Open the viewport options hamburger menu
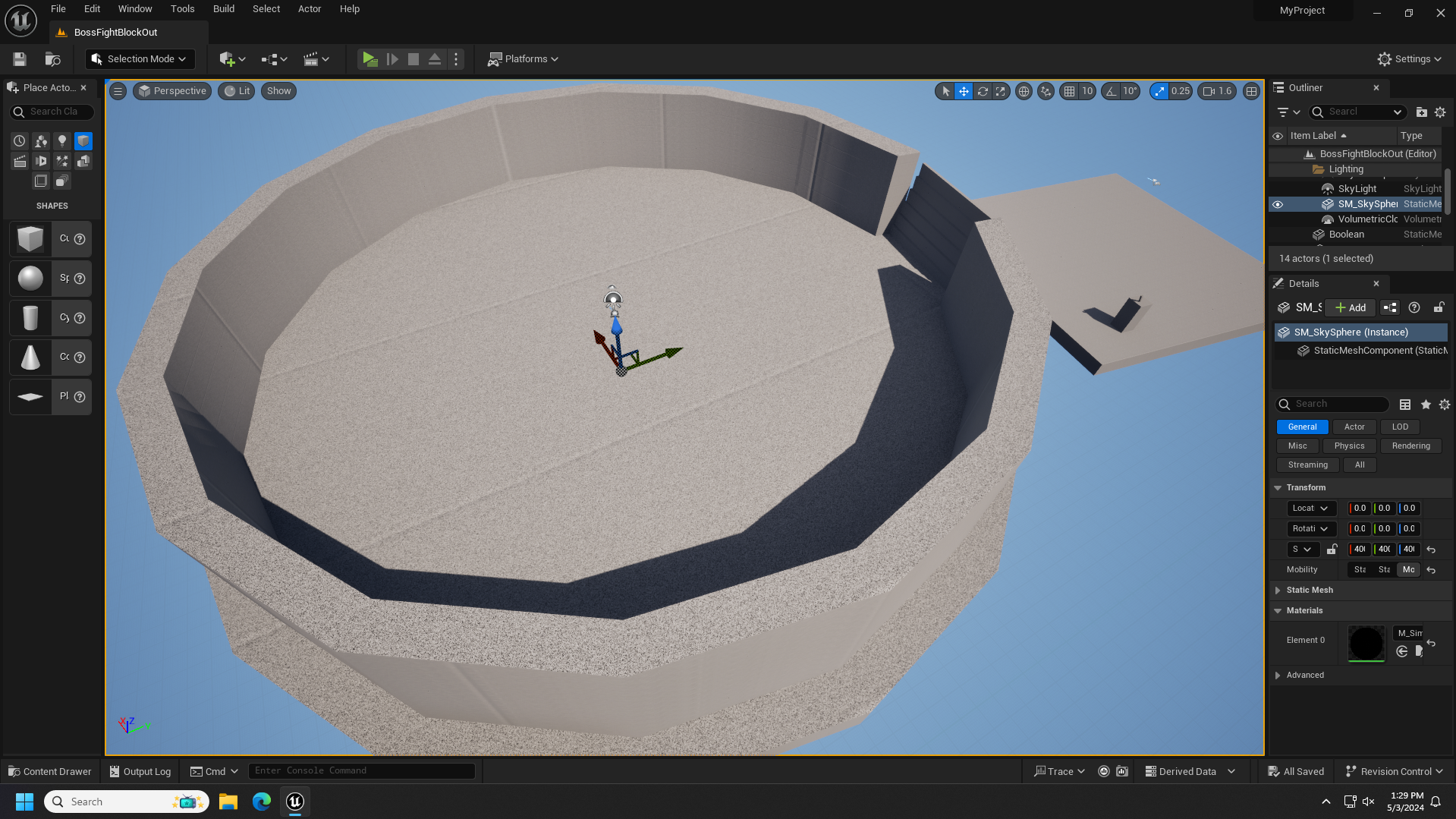Screen dimensions: 1456x819 point(118,91)
